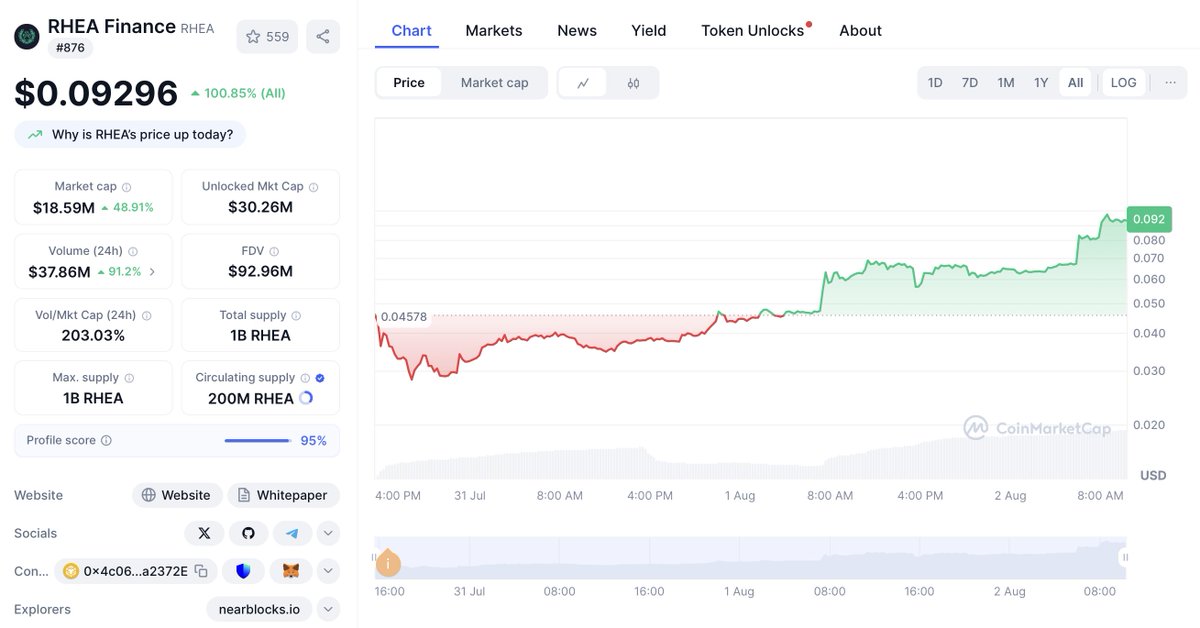
Task: Open the X (Twitter) social link
Action: click(204, 533)
